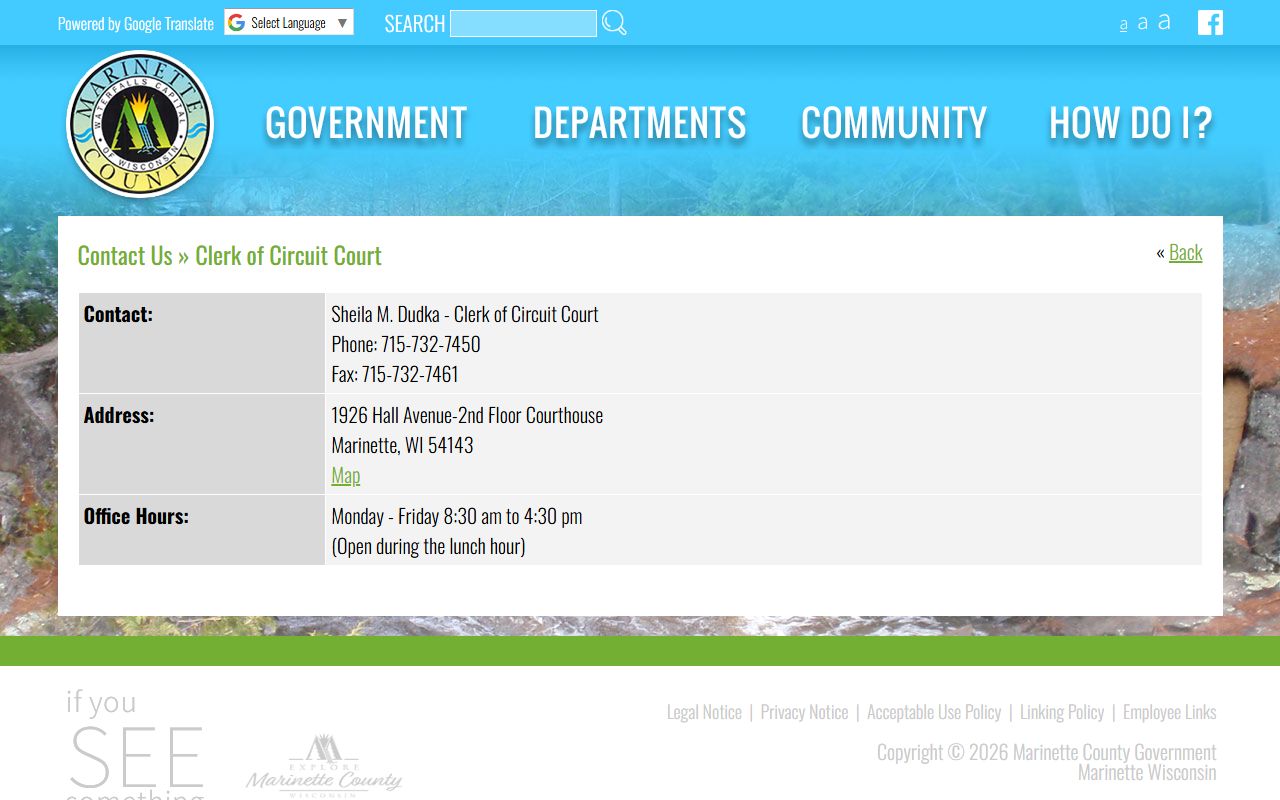This screenshot has height=800, width=1280.
Task: Open the Government menu
Action: [x=366, y=123]
